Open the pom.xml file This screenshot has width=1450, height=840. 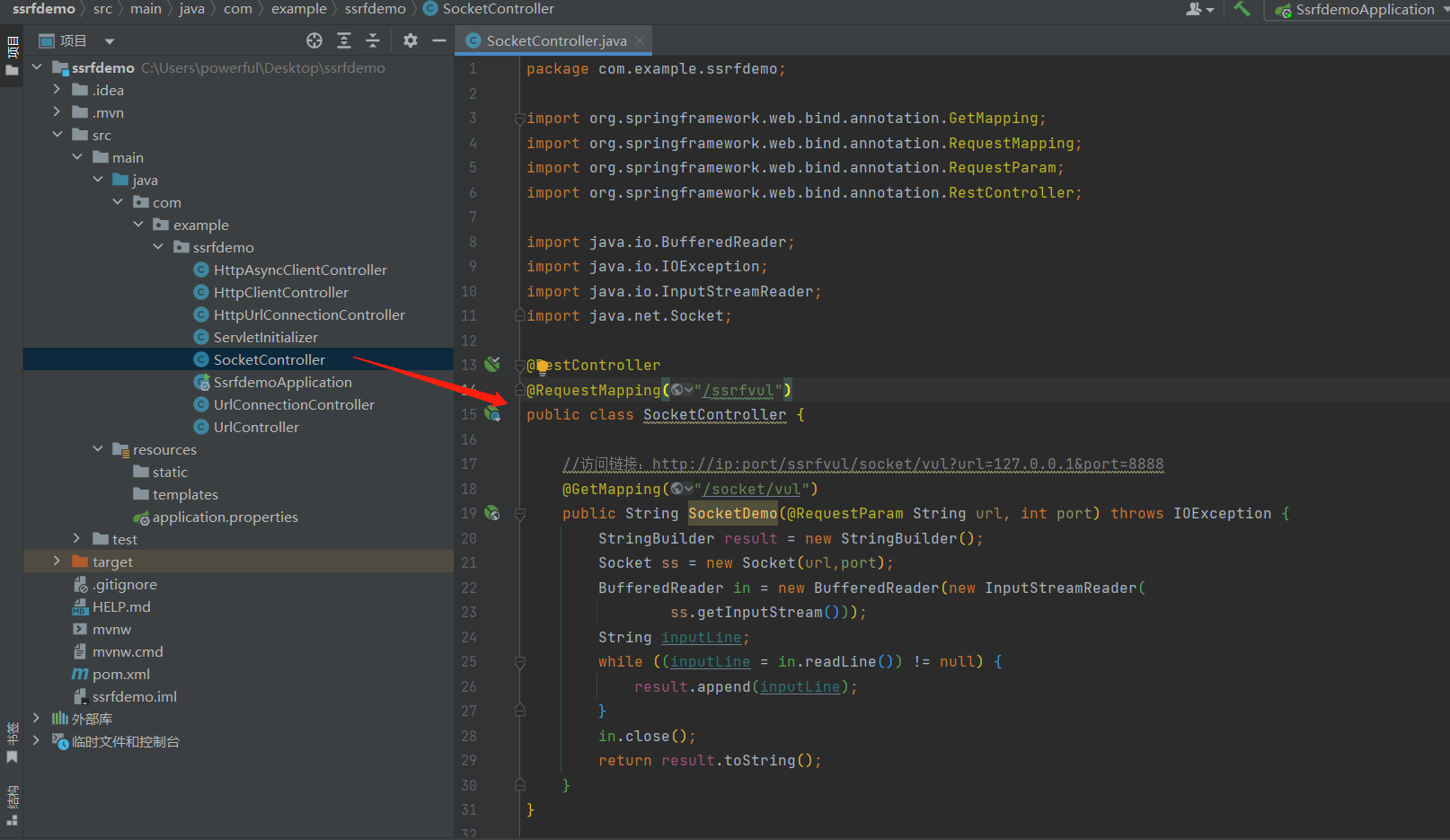point(120,674)
